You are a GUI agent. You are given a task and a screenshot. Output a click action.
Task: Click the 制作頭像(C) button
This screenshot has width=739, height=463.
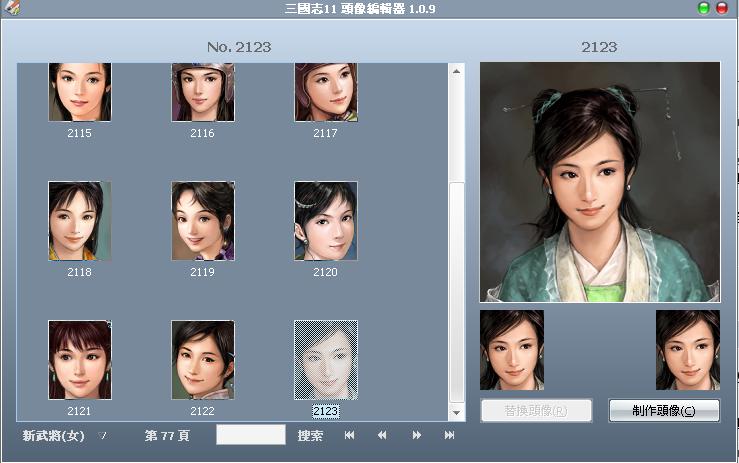[x=664, y=411]
